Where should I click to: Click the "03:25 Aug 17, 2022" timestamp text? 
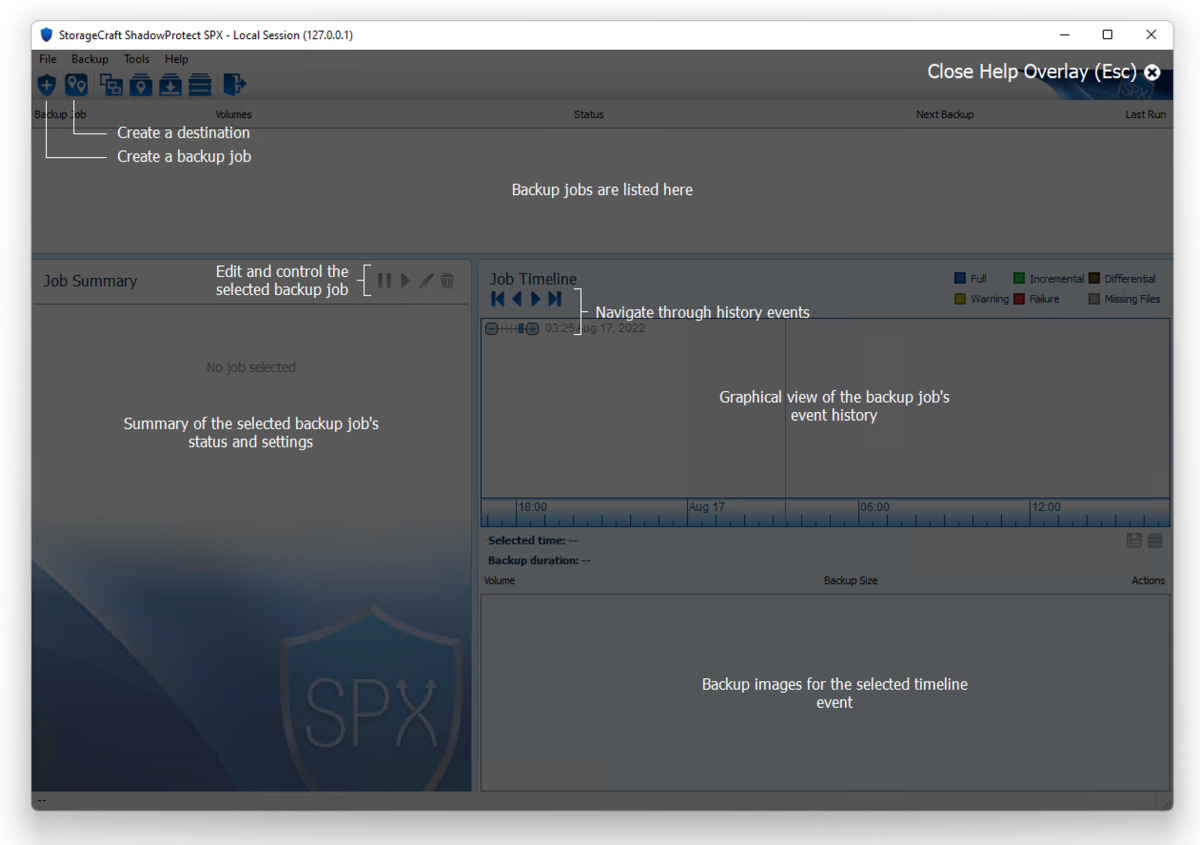point(596,329)
